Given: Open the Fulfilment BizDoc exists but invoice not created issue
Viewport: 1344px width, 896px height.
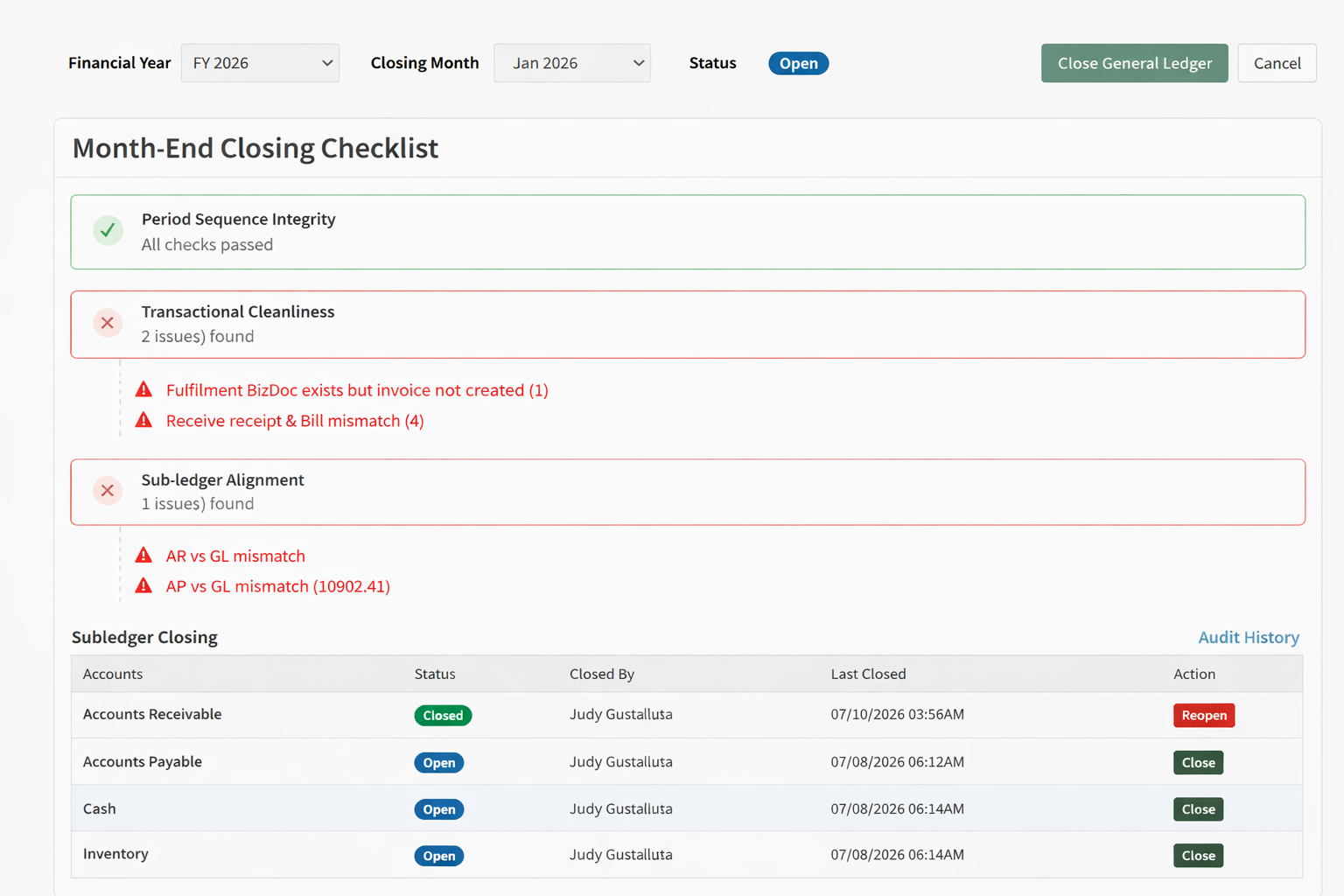Looking at the screenshot, I should click(x=357, y=390).
